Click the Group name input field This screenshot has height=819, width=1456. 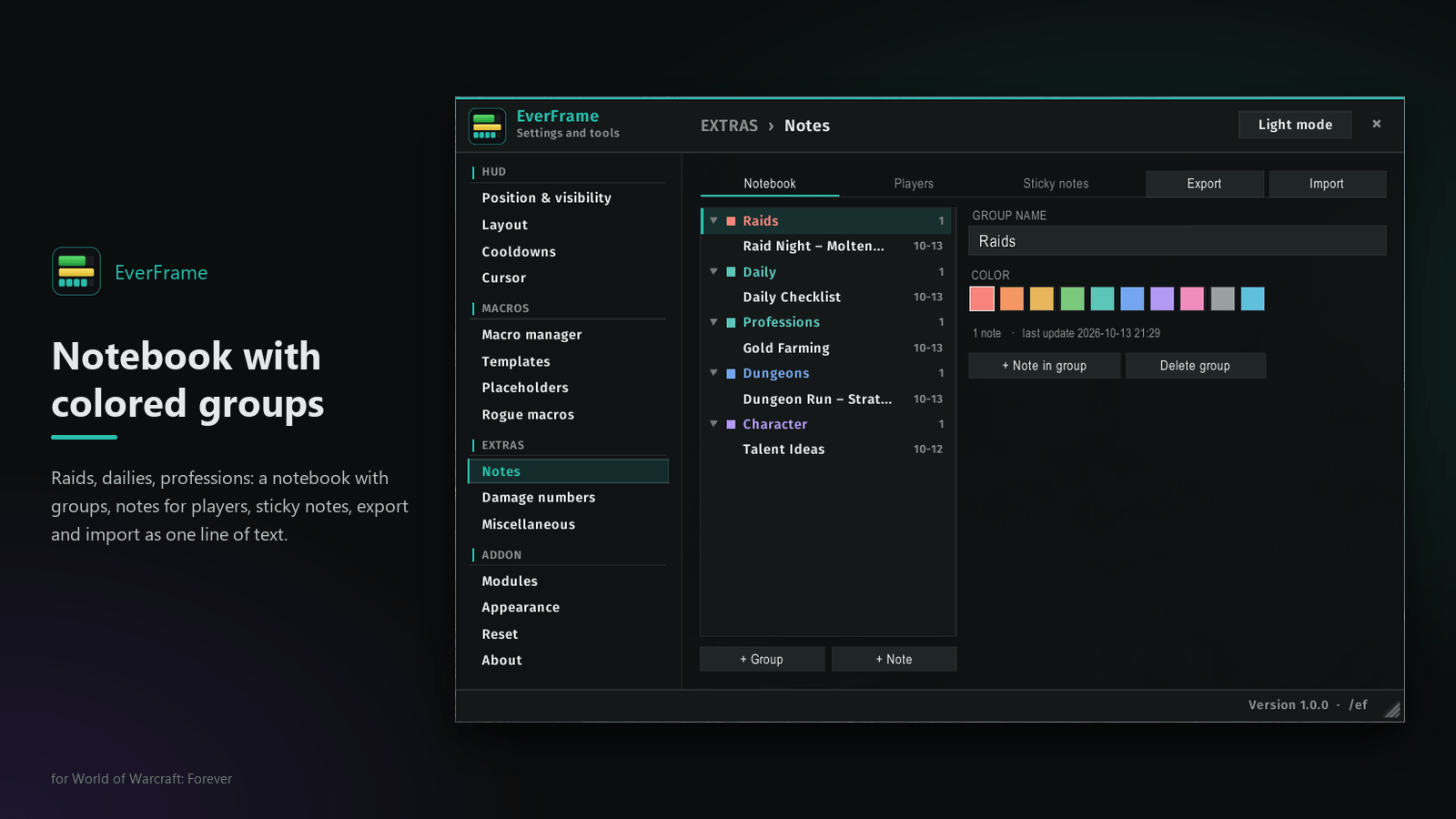point(1178,241)
